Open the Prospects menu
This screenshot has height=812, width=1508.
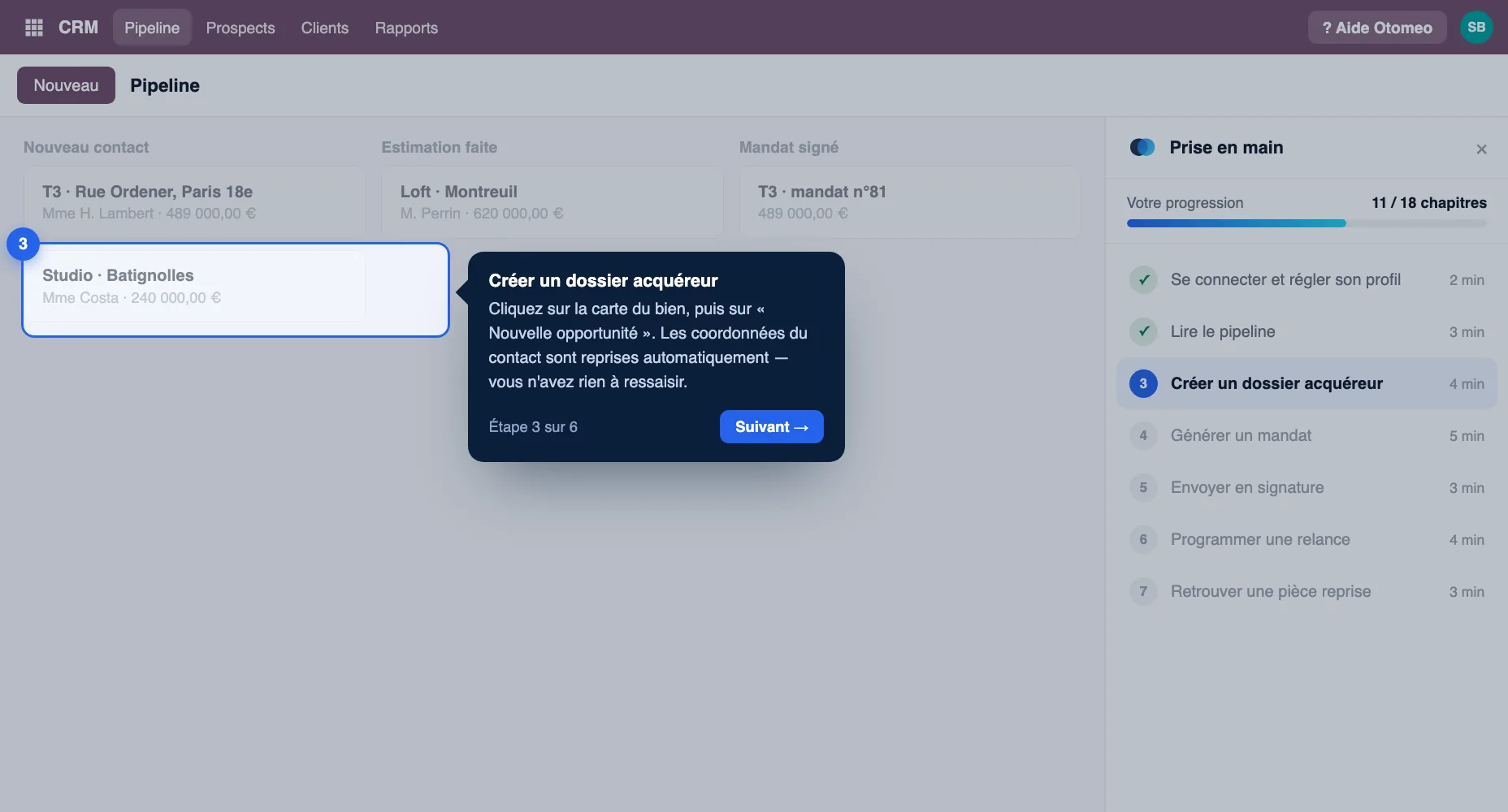[x=240, y=28]
